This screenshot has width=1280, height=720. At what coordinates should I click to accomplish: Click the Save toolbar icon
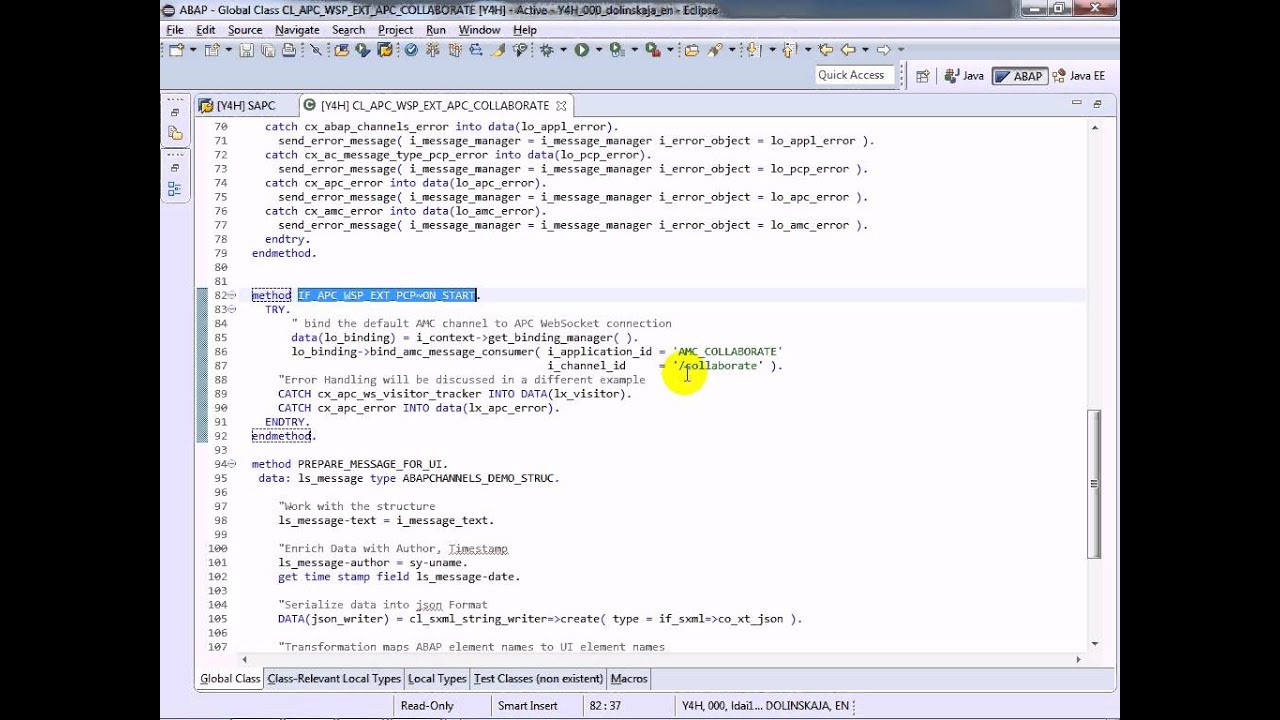247,50
